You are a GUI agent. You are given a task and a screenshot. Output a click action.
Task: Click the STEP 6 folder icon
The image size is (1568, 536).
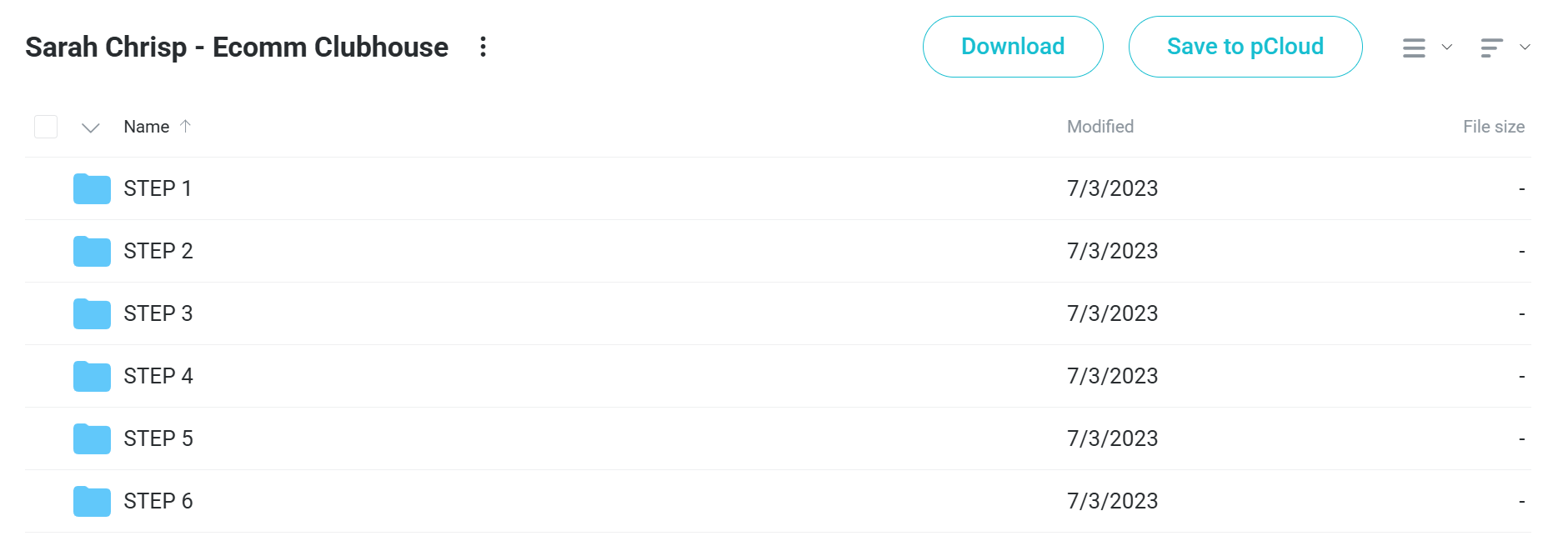pos(92,502)
